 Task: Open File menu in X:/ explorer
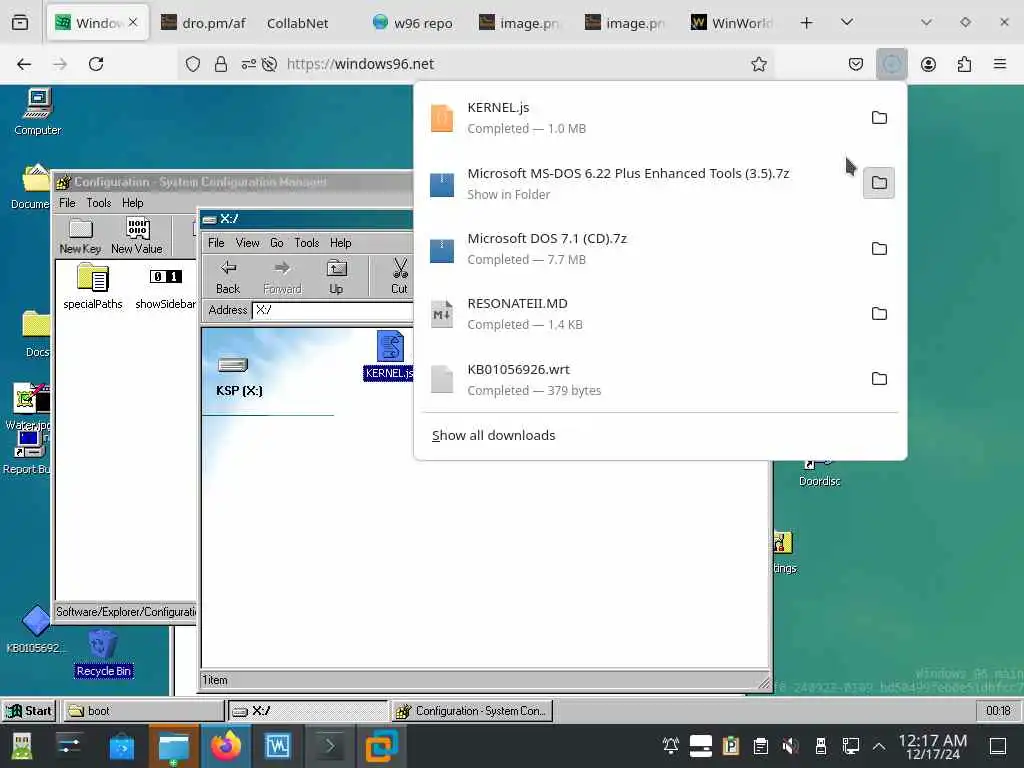point(216,243)
